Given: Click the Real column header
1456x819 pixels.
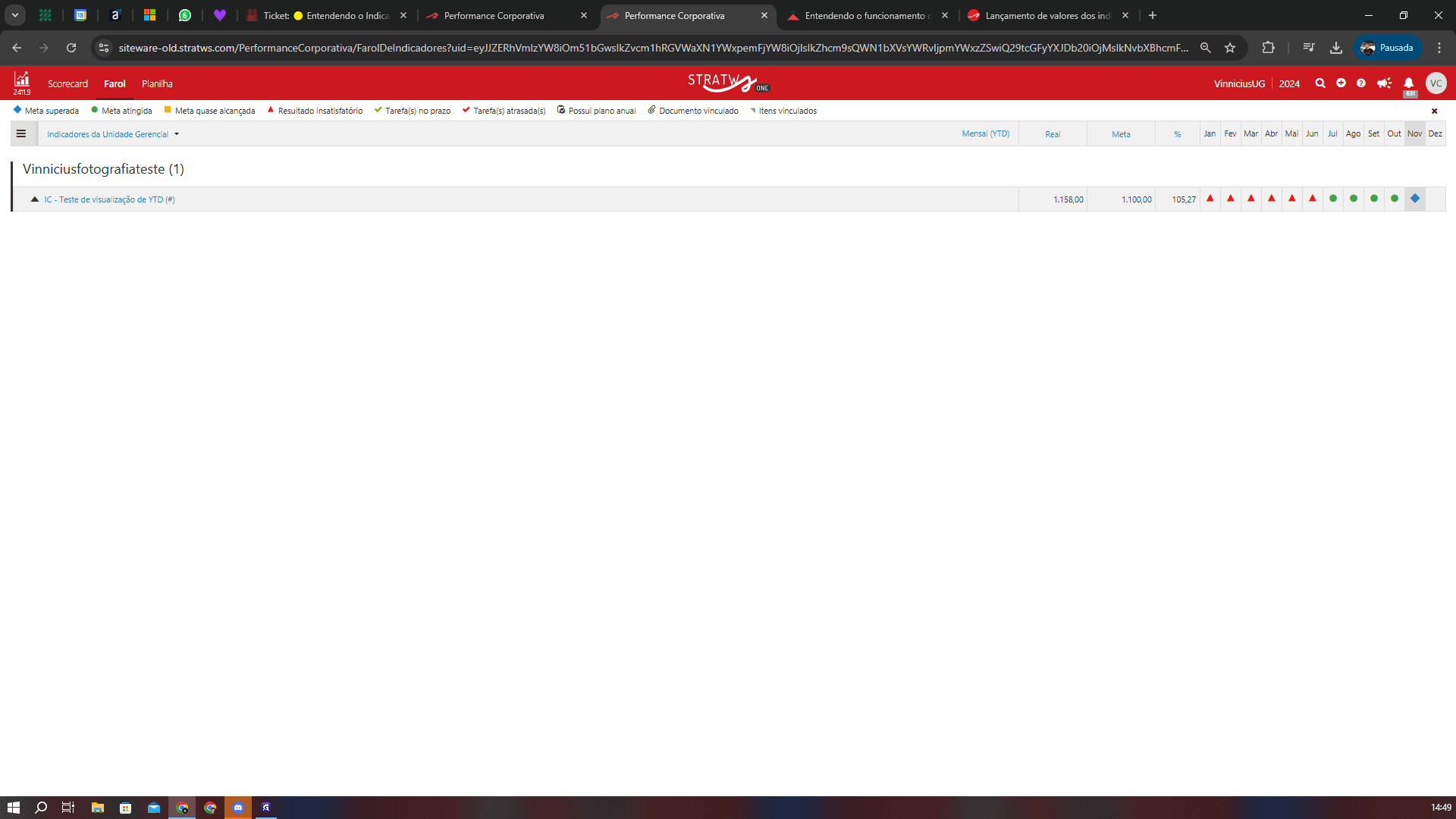Looking at the screenshot, I should [x=1053, y=134].
